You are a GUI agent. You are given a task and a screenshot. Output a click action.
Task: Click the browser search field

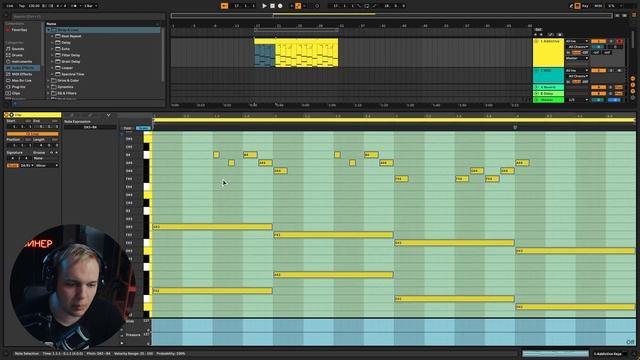[88, 16]
